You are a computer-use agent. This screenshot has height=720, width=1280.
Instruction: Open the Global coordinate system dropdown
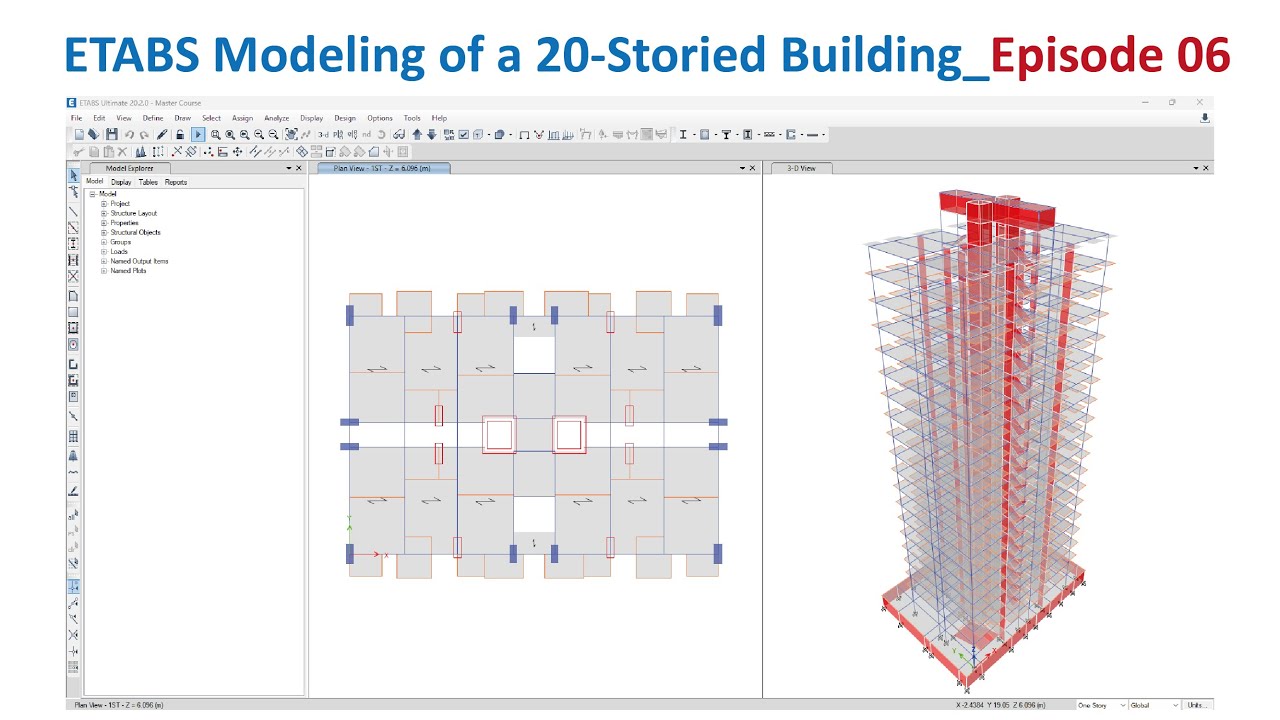coord(1154,705)
